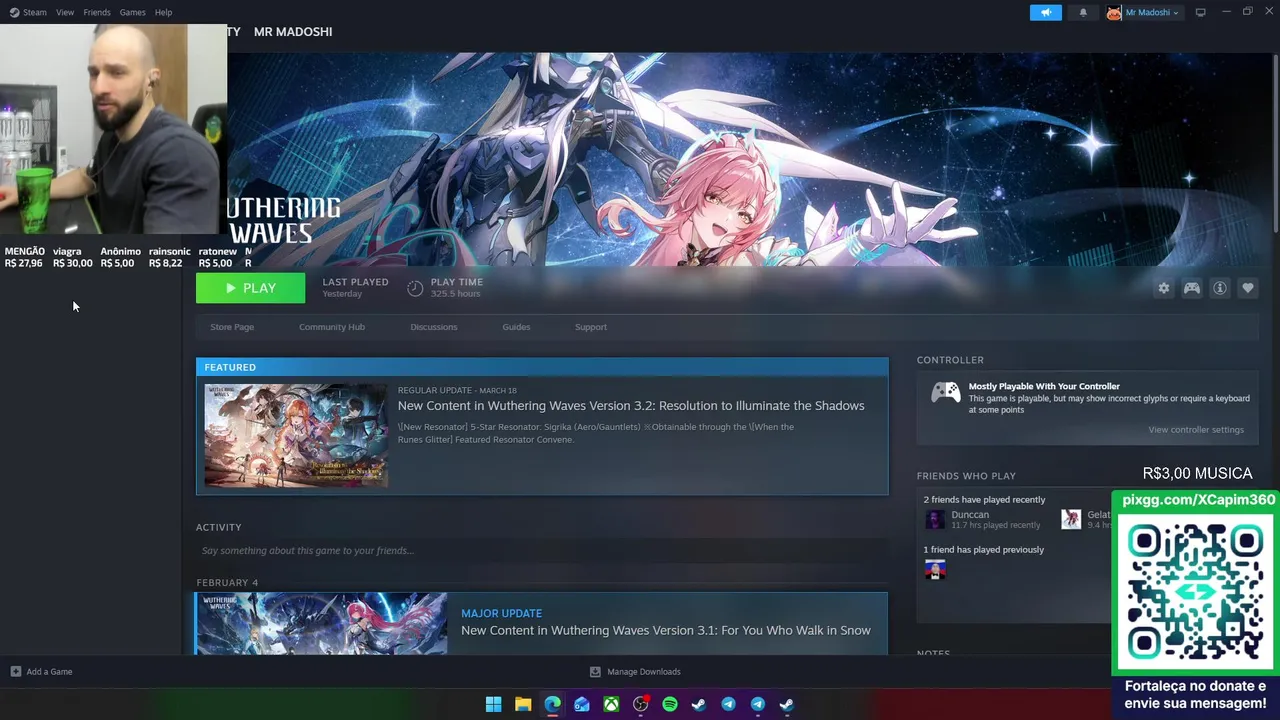The width and height of the screenshot is (1280, 720).
Task: Open the Version 3.2 featured update thumbnail
Action: click(x=296, y=435)
